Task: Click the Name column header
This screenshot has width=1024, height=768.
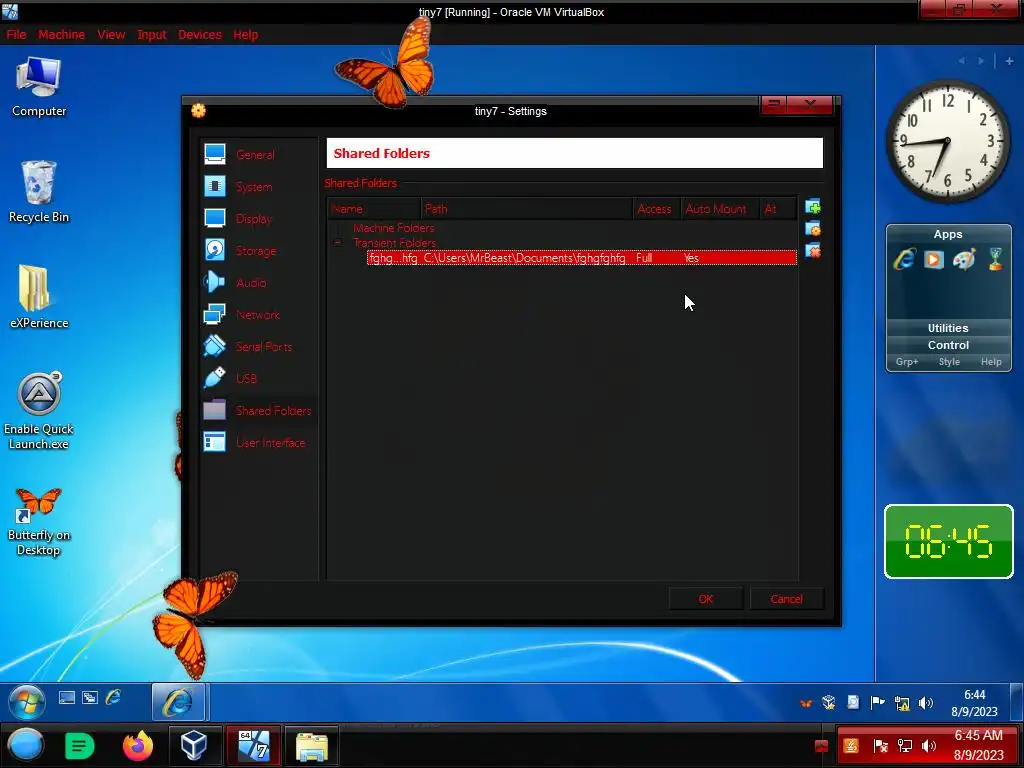Action: click(x=374, y=209)
